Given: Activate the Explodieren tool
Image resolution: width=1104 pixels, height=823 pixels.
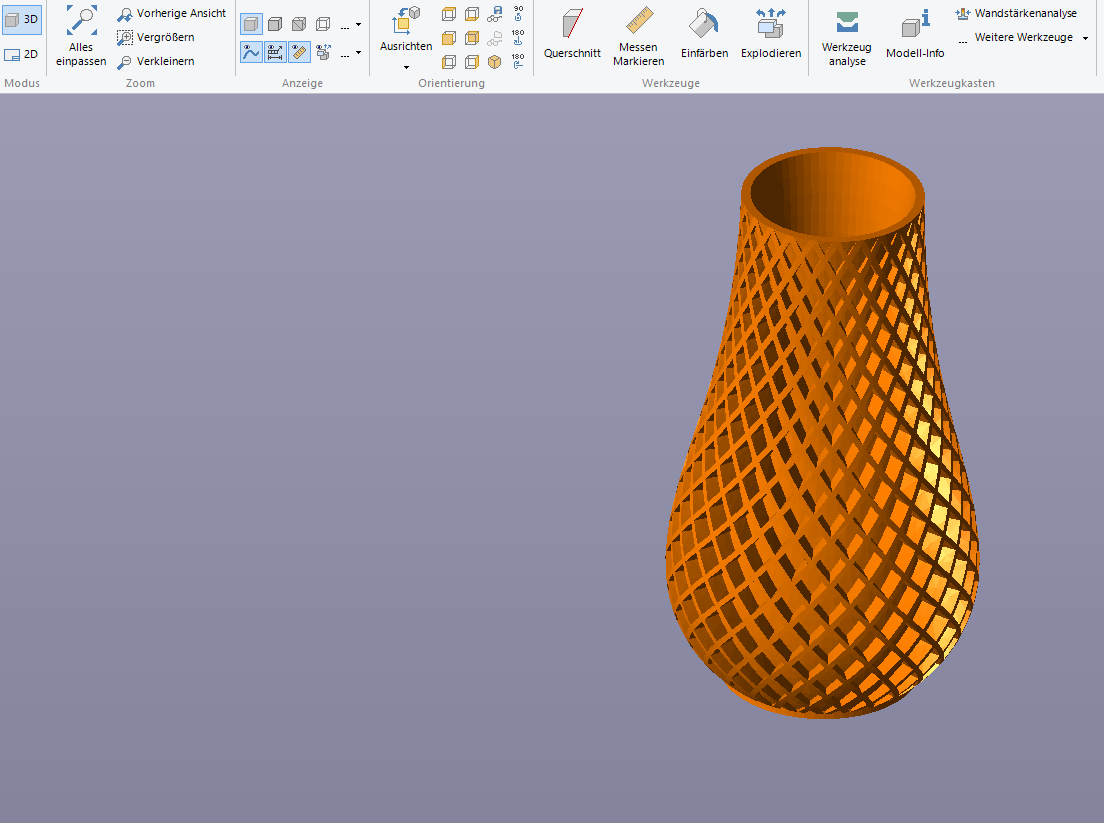Looking at the screenshot, I should pyautogui.click(x=771, y=35).
